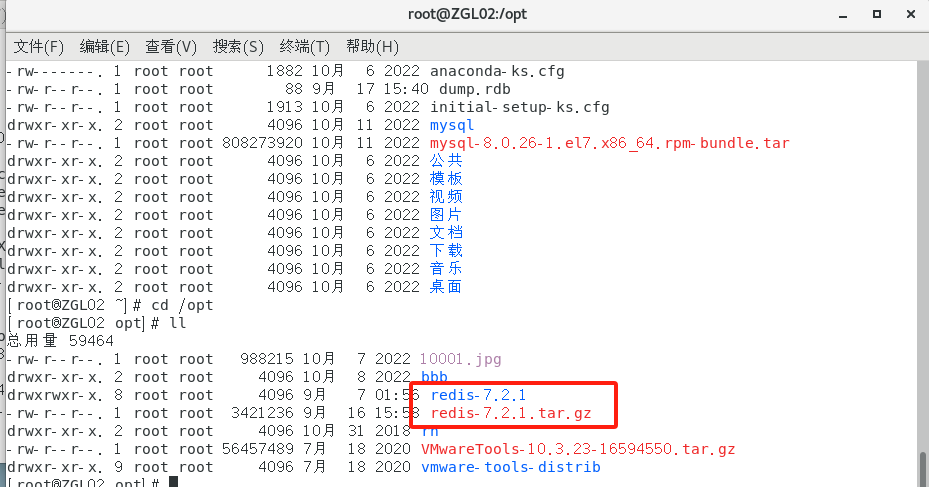
Task: Open the 编辑(E) menu
Action: click(x=105, y=47)
